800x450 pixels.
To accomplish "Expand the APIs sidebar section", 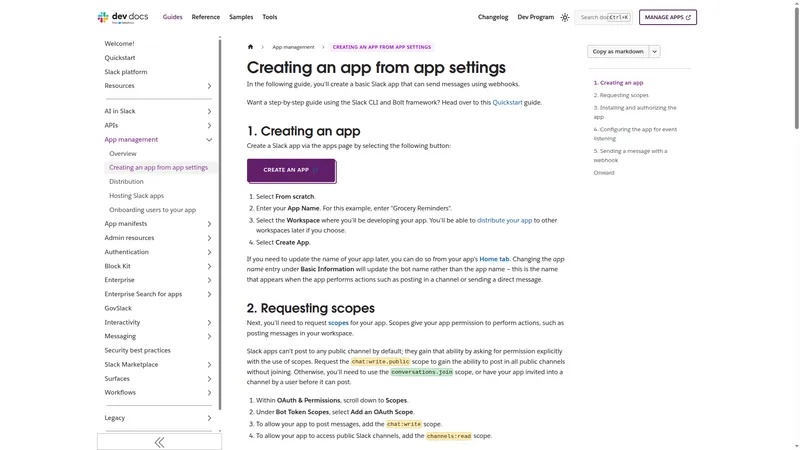I will point(209,126).
